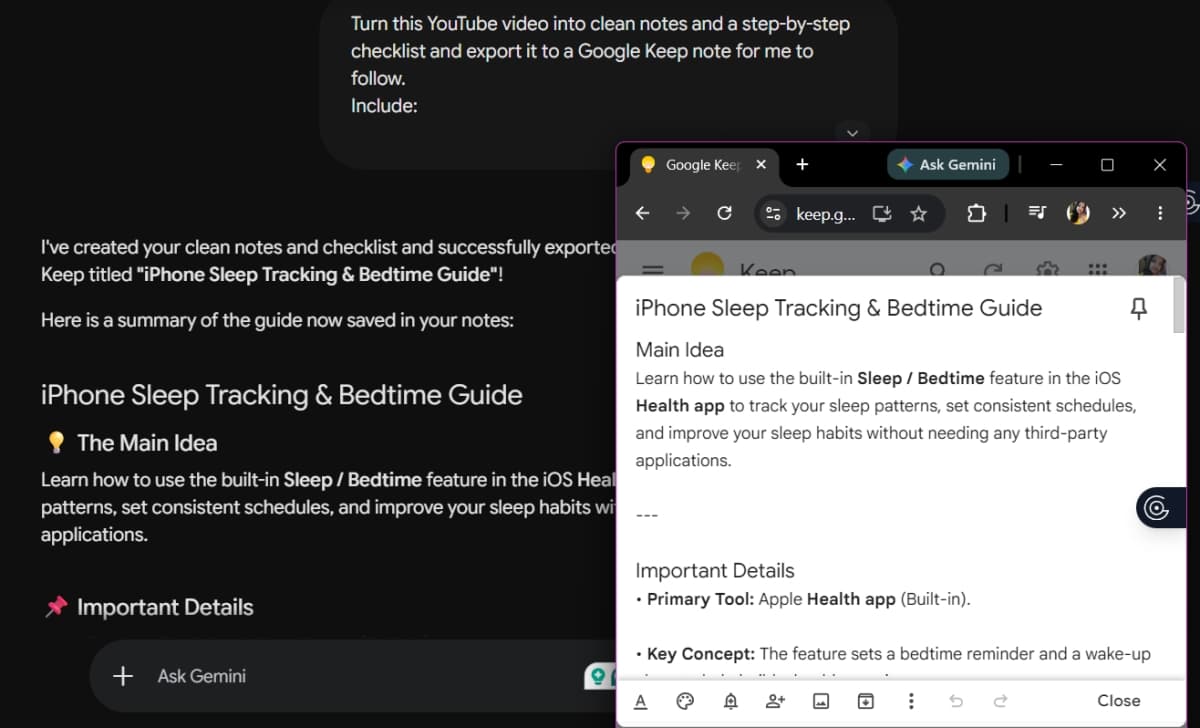Open the note's three-dot More menu
1200x728 pixels.
[911, 701]
